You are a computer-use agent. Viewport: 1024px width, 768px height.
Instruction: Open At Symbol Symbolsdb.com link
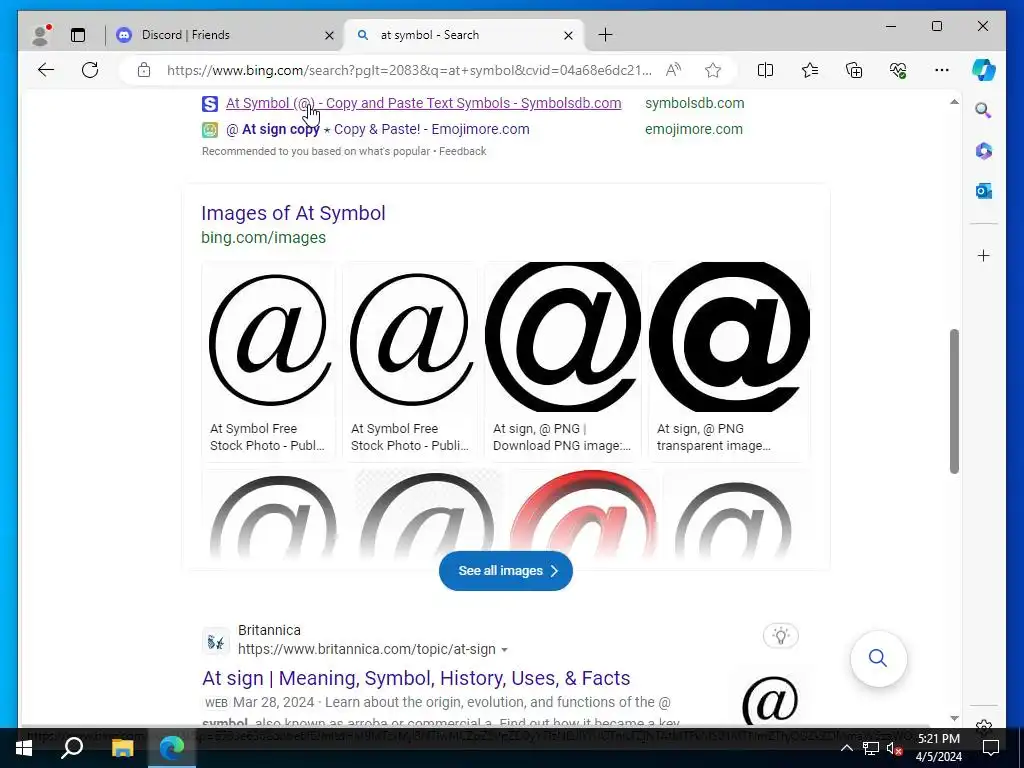pos(423,103)
